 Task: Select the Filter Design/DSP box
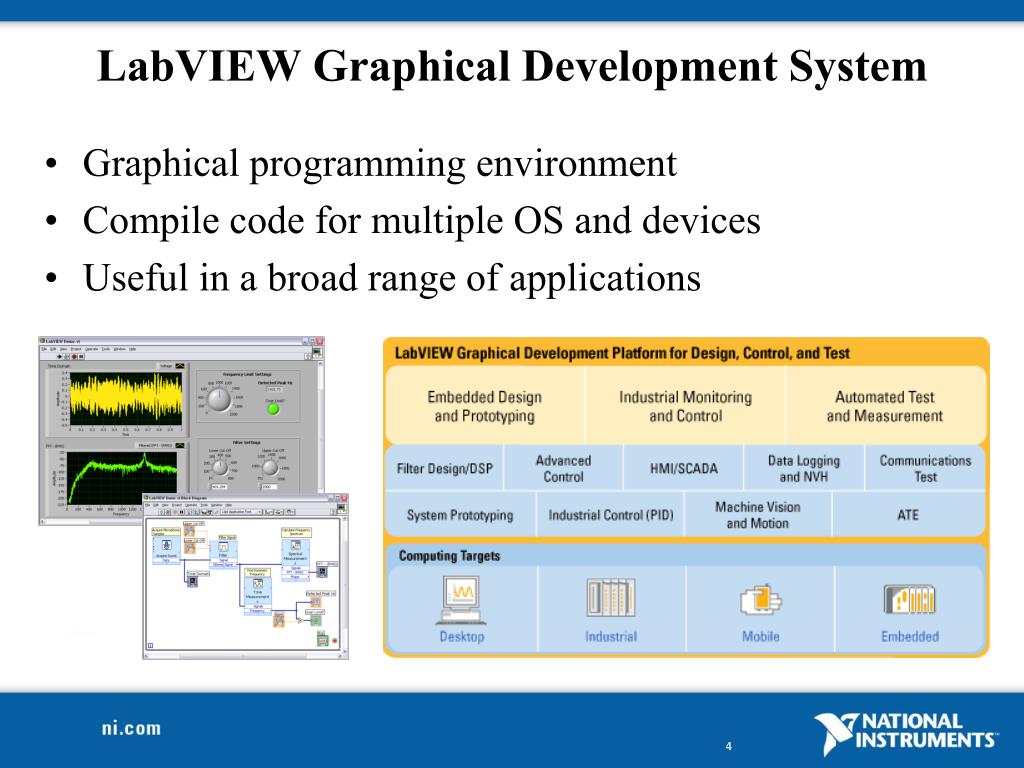coord(445,468)
